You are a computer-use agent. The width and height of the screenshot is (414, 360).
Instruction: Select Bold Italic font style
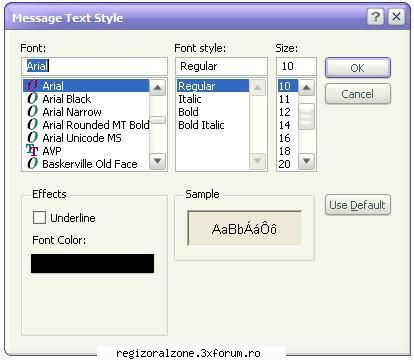(x=213, y=125)
